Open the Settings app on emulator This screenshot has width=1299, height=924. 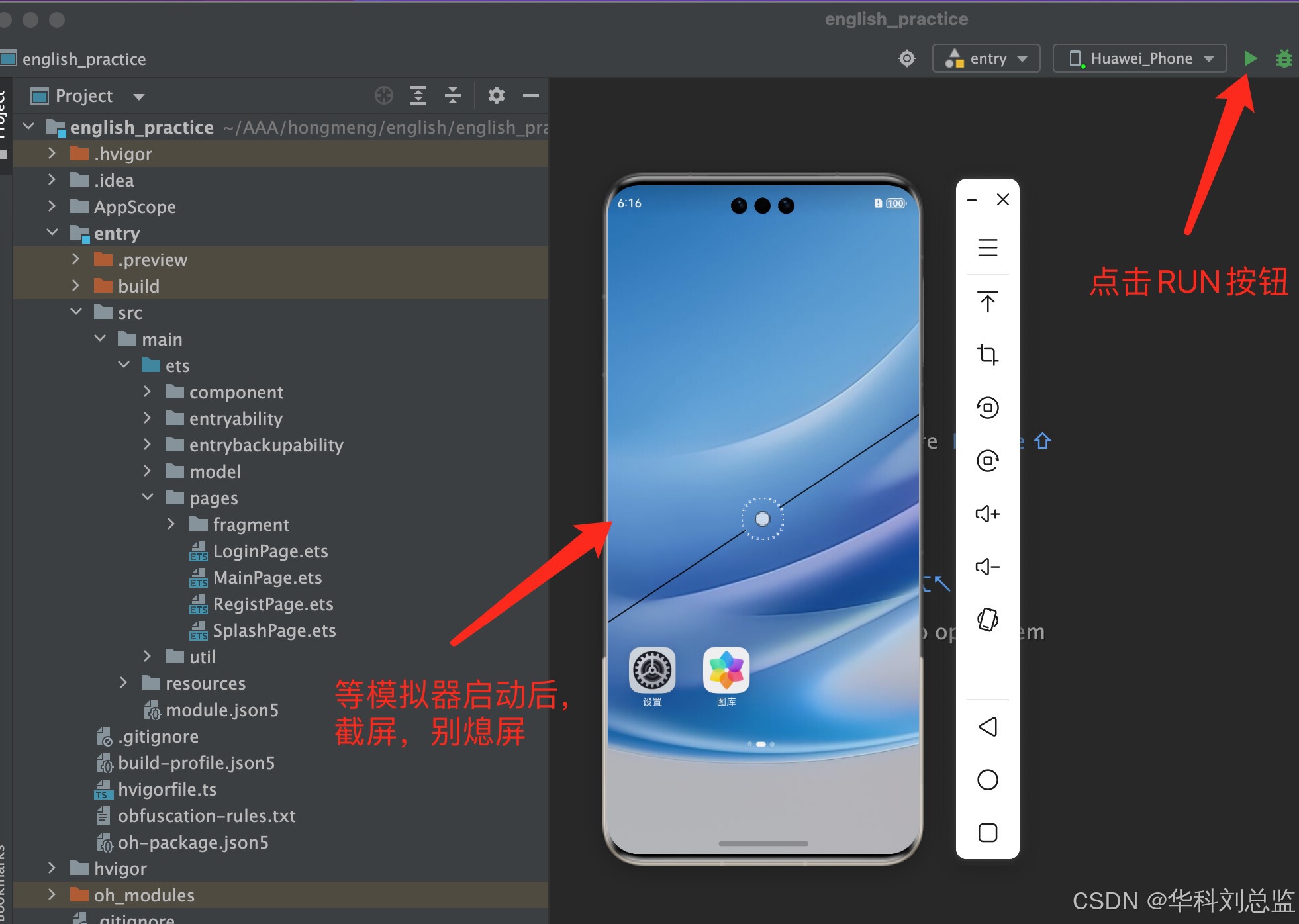652,670
